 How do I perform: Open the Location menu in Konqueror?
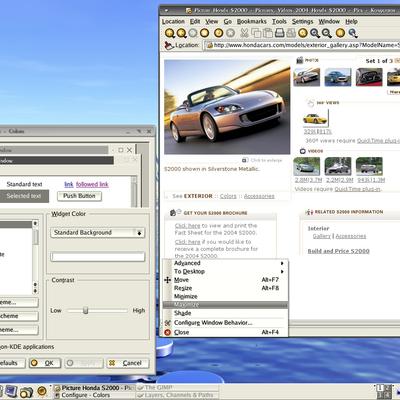click(173, 21)
